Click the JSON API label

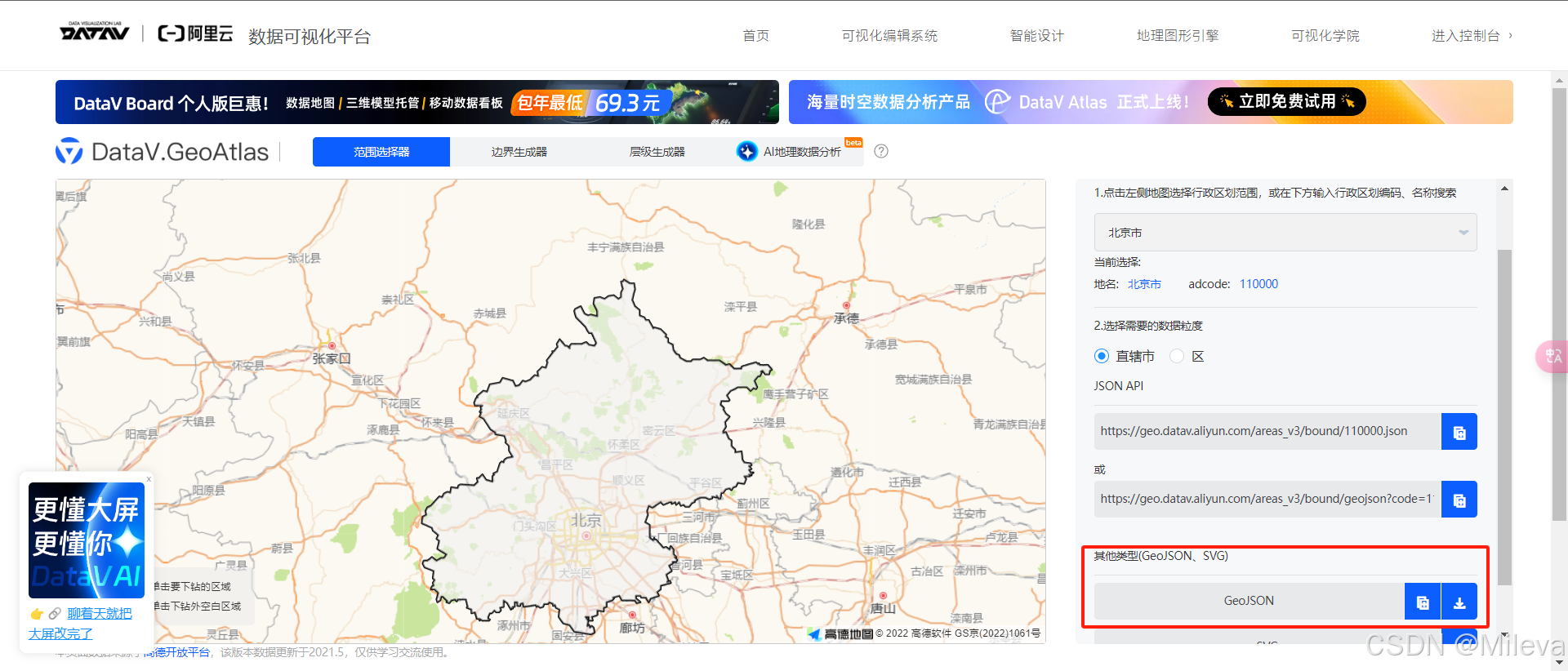[x=1119, y=386]
